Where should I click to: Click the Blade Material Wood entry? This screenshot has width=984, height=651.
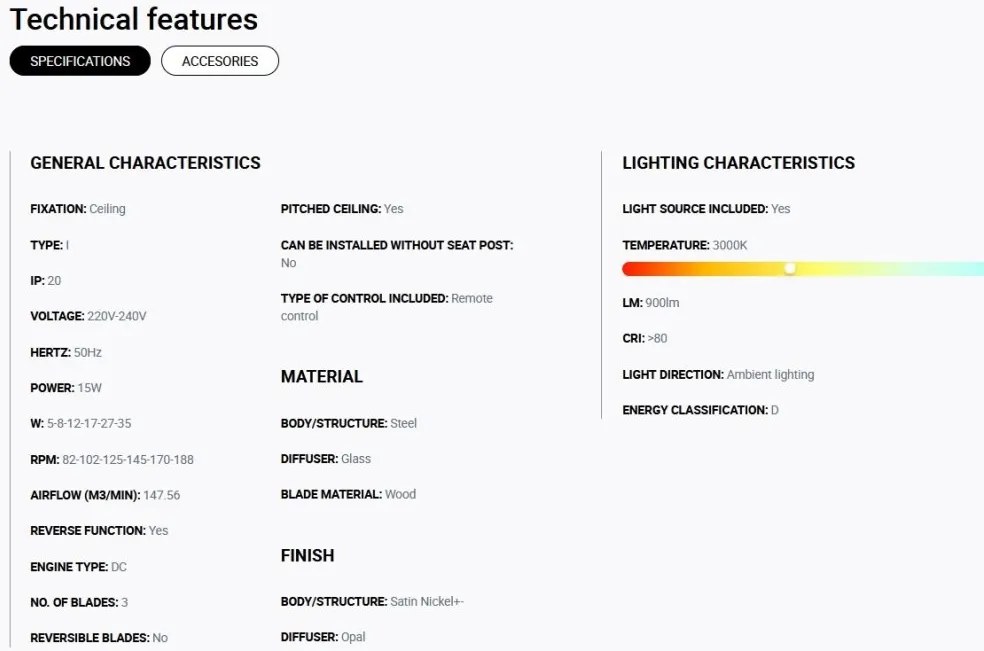coord(348,495)
